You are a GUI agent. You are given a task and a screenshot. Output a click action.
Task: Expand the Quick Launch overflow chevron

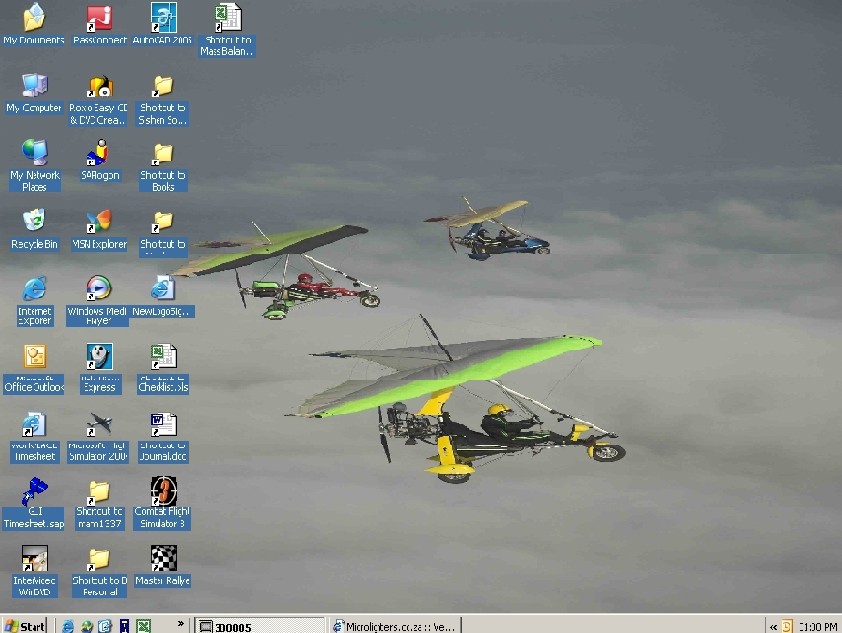tap(180, 624)
